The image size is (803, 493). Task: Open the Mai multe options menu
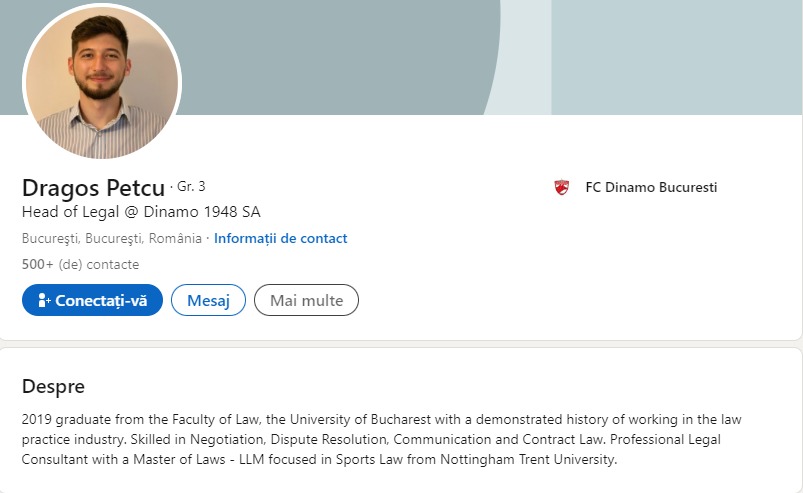(306, 300)
